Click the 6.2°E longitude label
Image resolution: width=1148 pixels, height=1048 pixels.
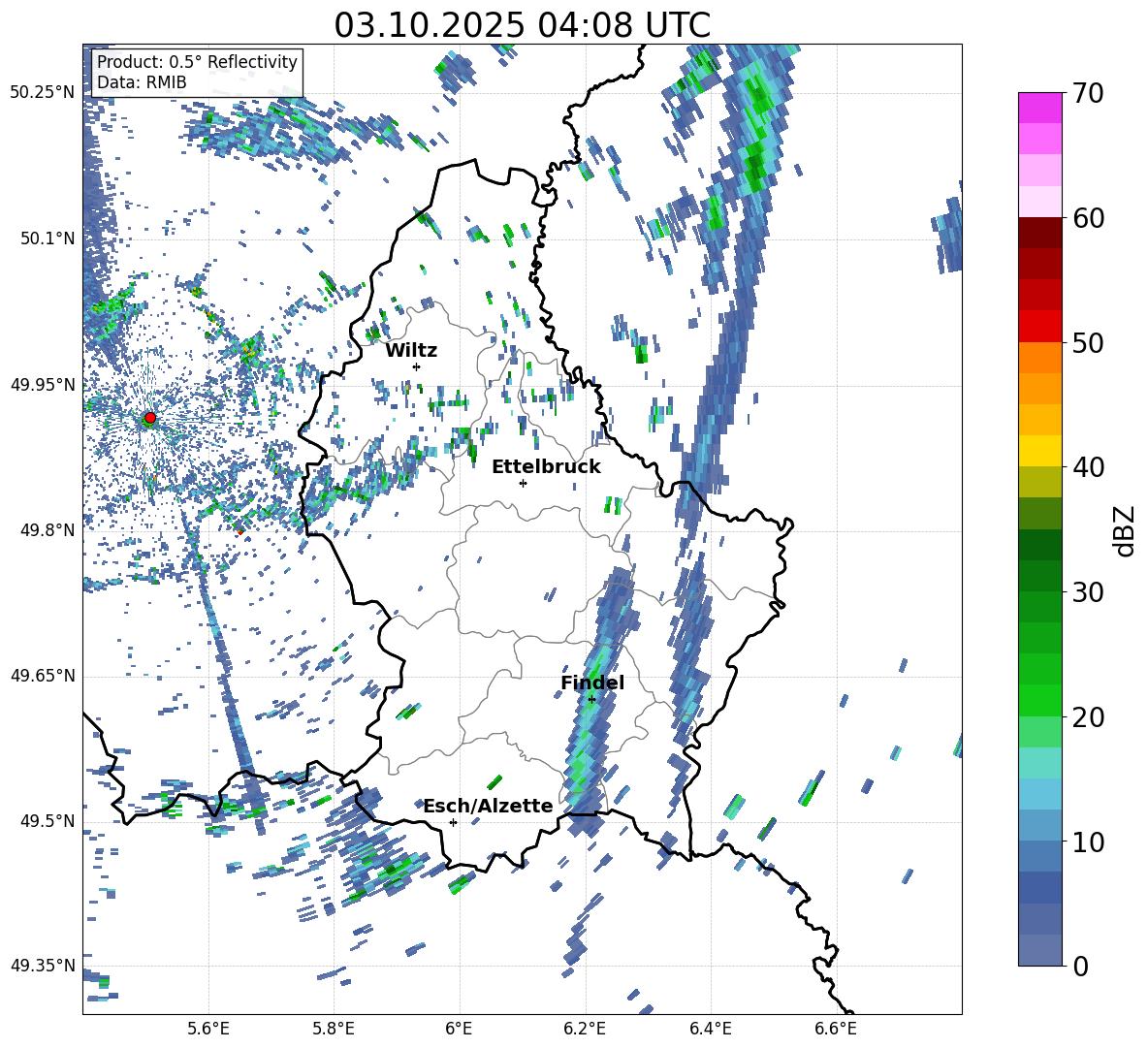point(585,1030)
